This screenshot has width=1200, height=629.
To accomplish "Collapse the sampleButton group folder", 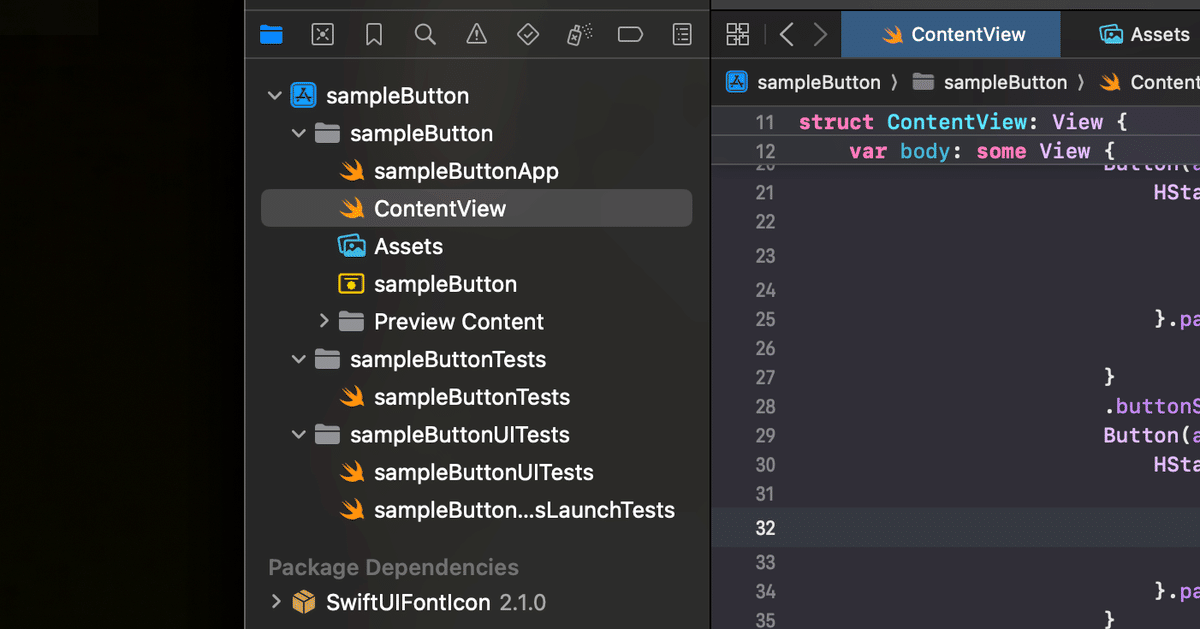I will pos(299,134).
